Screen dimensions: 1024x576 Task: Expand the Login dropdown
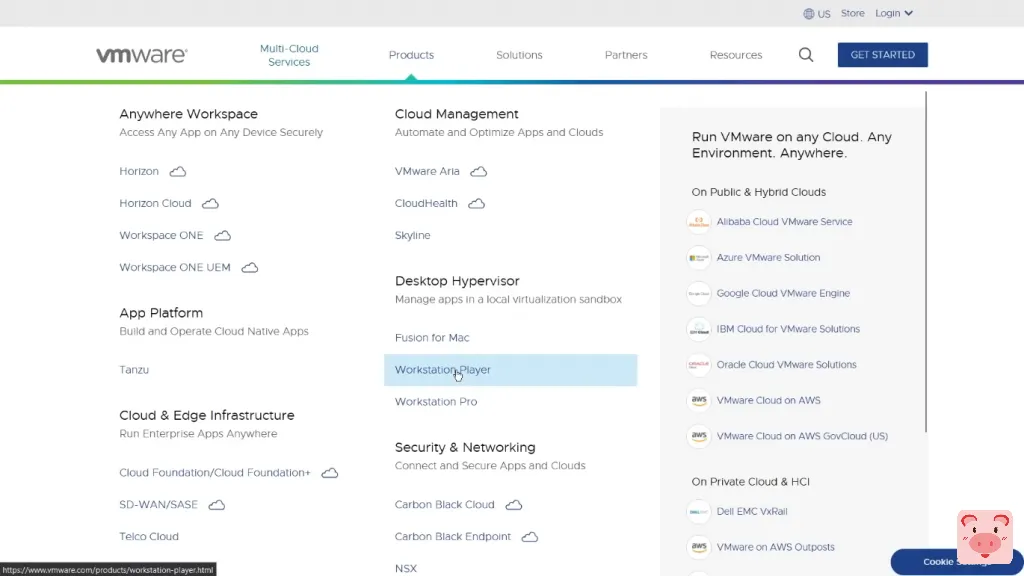[x=893, y=14]
